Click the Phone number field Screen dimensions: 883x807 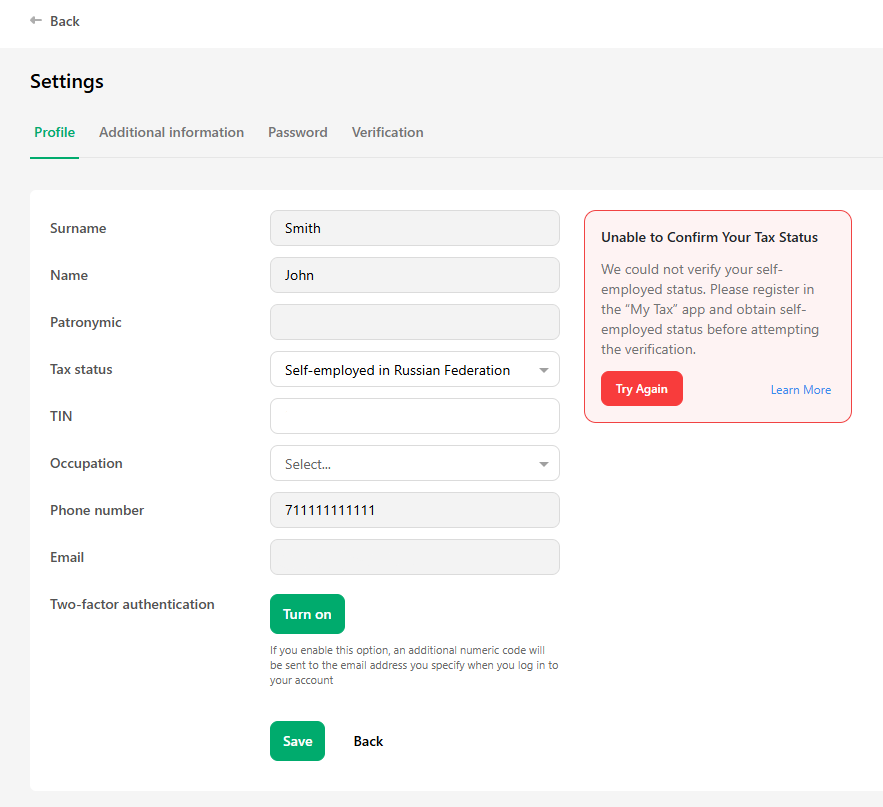click(415, 510)
